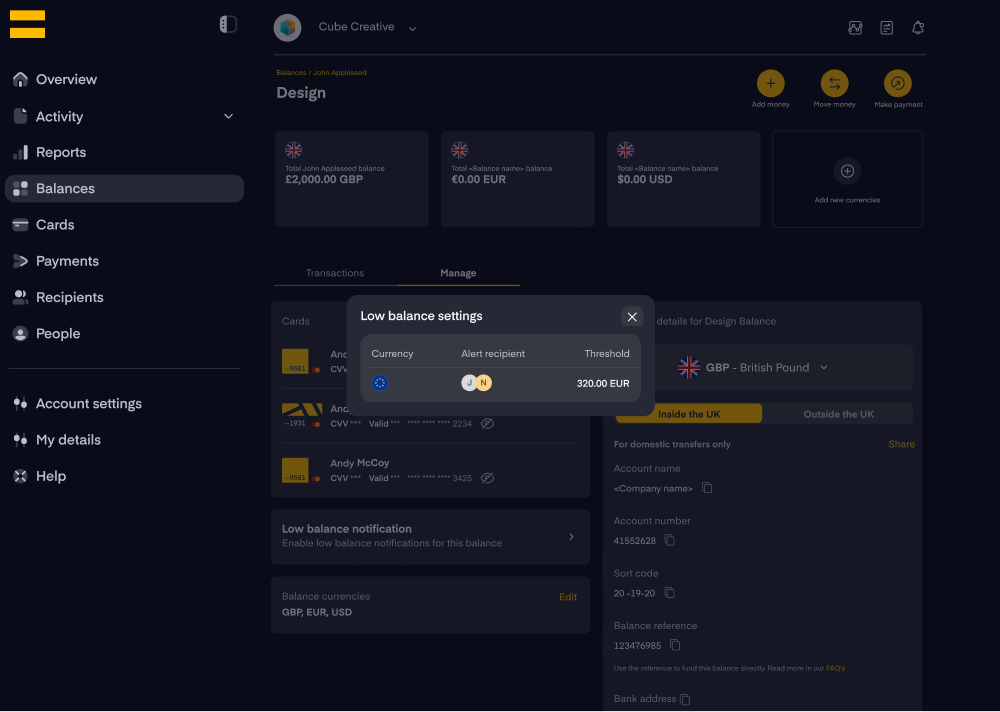Follow the Balances breadcrumb link
The width and height of the screenshot is (1000, 712).
[291, 73]
